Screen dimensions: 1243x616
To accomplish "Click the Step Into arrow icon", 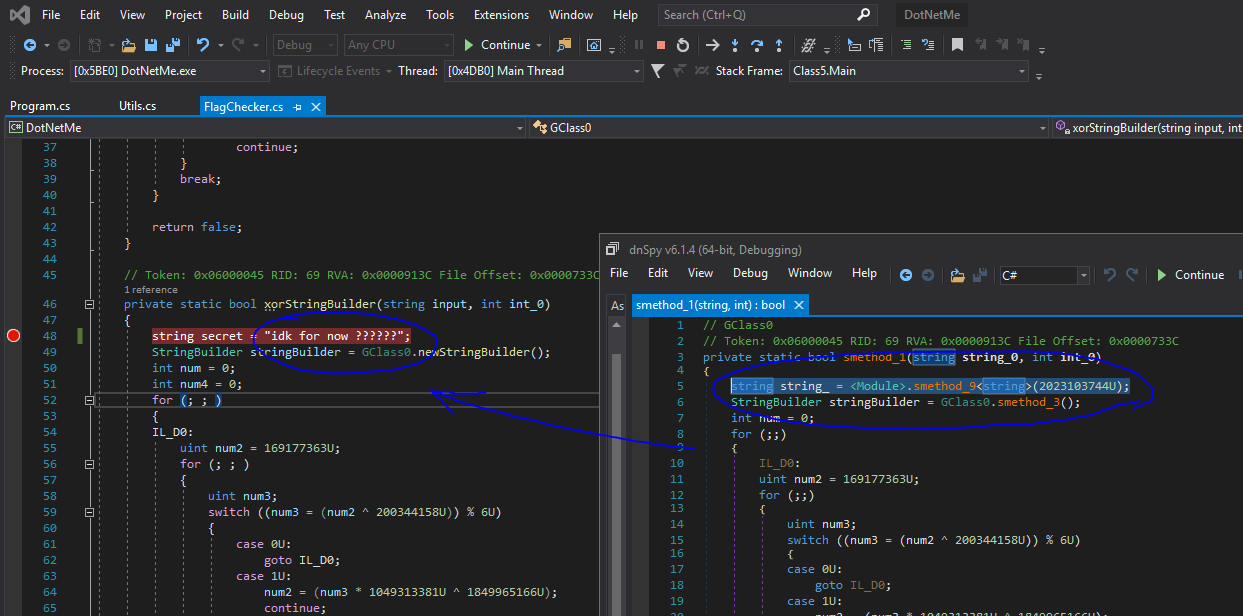I will (x=735, y=45).
